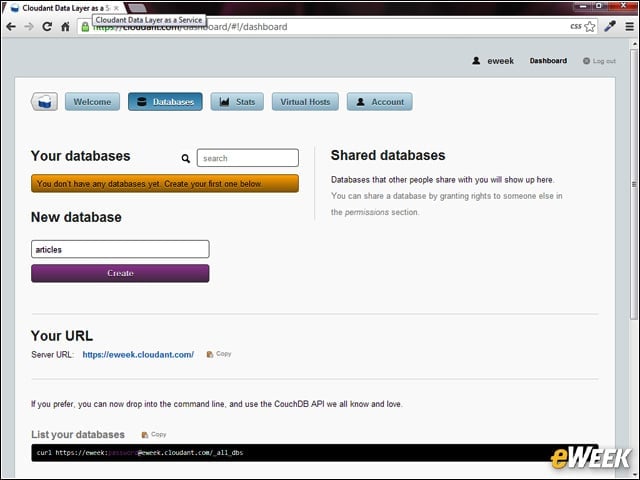
Task: Click the Shared databases heading
Action: click(388, 156)
